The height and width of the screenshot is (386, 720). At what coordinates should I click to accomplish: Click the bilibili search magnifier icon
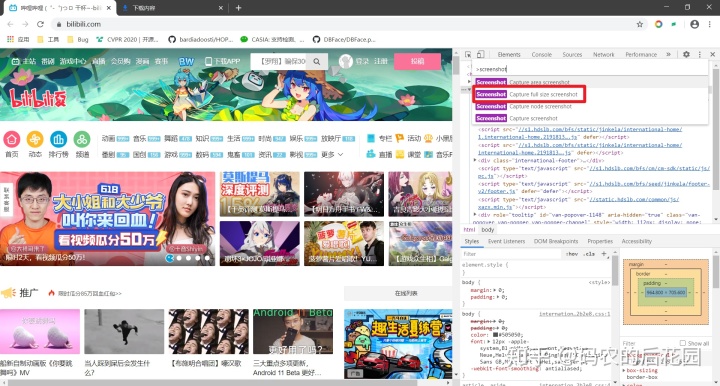click(317, 61)
